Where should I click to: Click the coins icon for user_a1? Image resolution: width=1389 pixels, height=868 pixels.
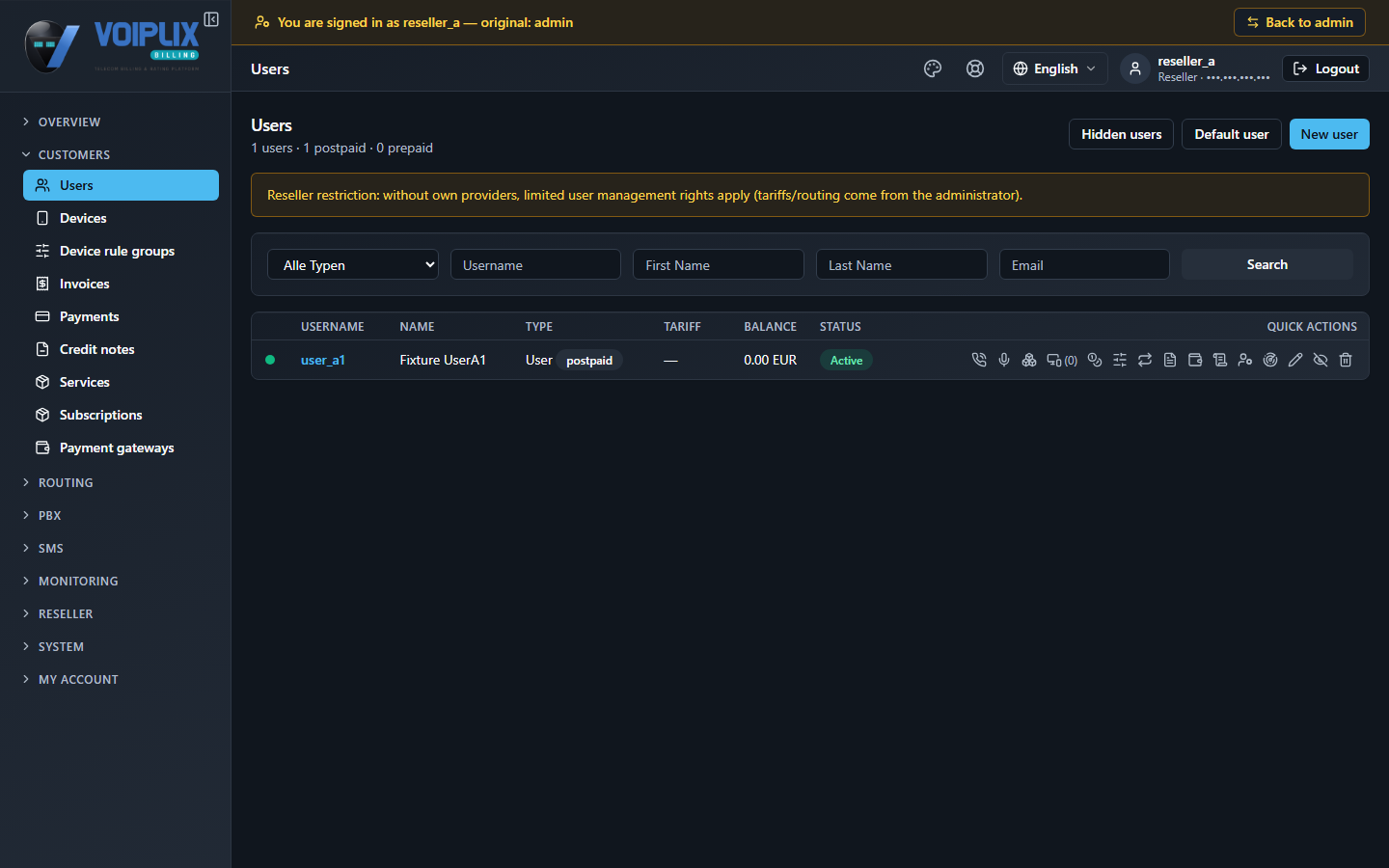click(x=1095, y=360)
